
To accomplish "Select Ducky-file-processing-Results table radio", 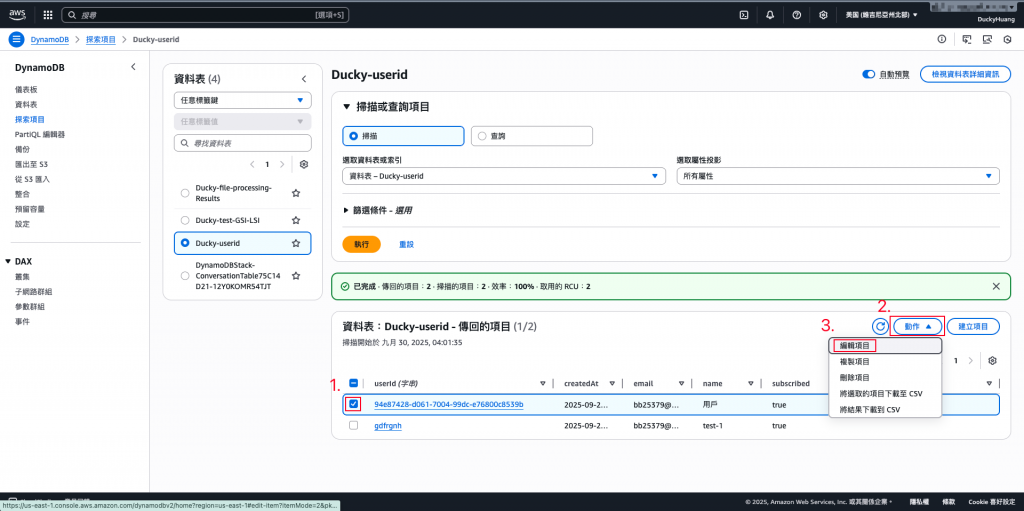I will [x=184, y=193].
